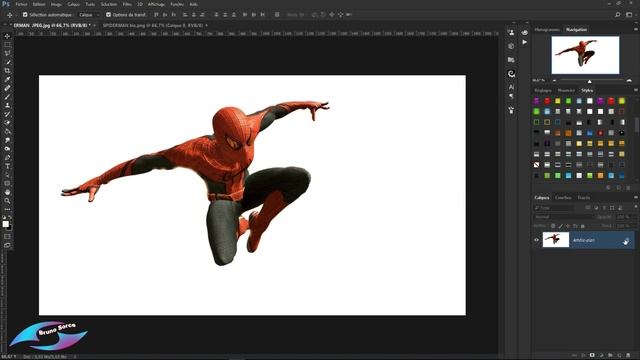Click the Arrière-plan layer thumbnail

(556, 240)
